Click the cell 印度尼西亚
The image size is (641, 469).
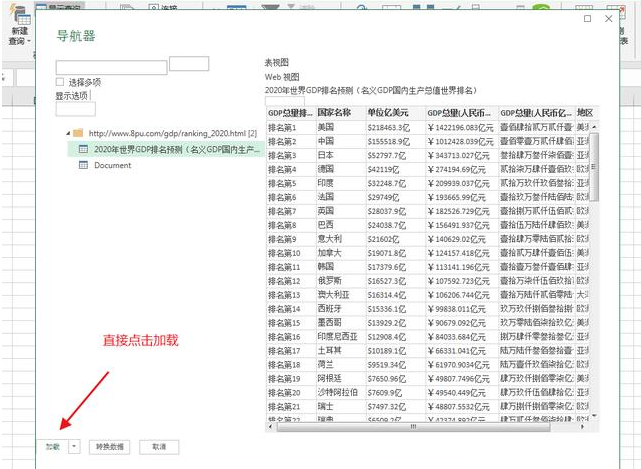[x=341, y=337]
